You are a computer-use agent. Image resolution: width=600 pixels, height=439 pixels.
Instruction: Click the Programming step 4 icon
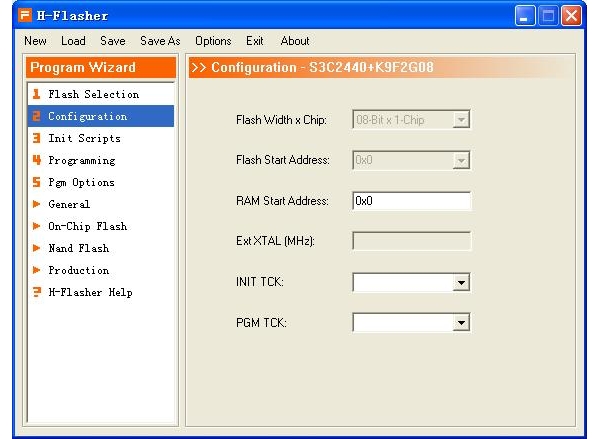click(35, 160)
